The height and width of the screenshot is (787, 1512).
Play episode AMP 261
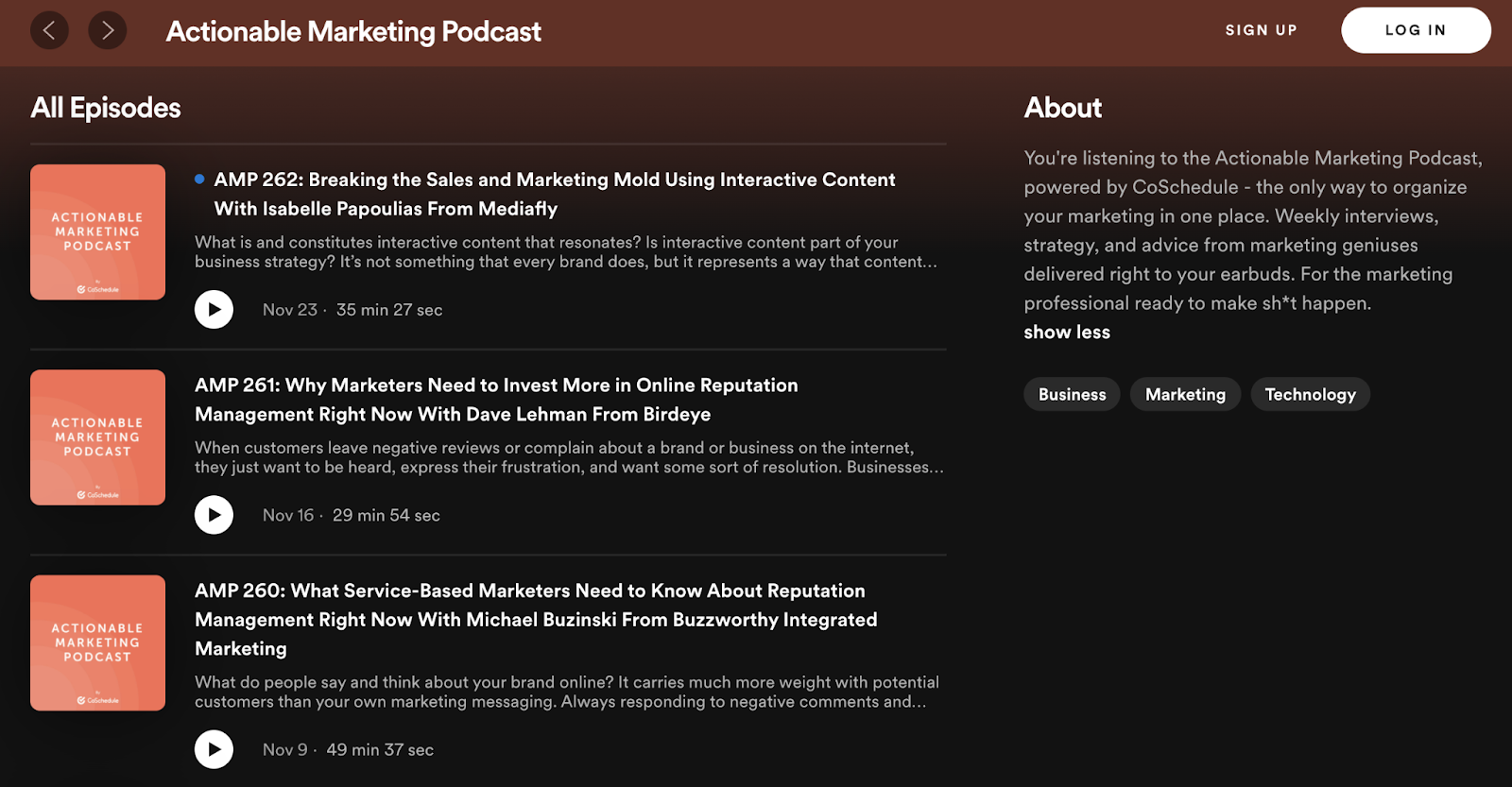[214, 515]
